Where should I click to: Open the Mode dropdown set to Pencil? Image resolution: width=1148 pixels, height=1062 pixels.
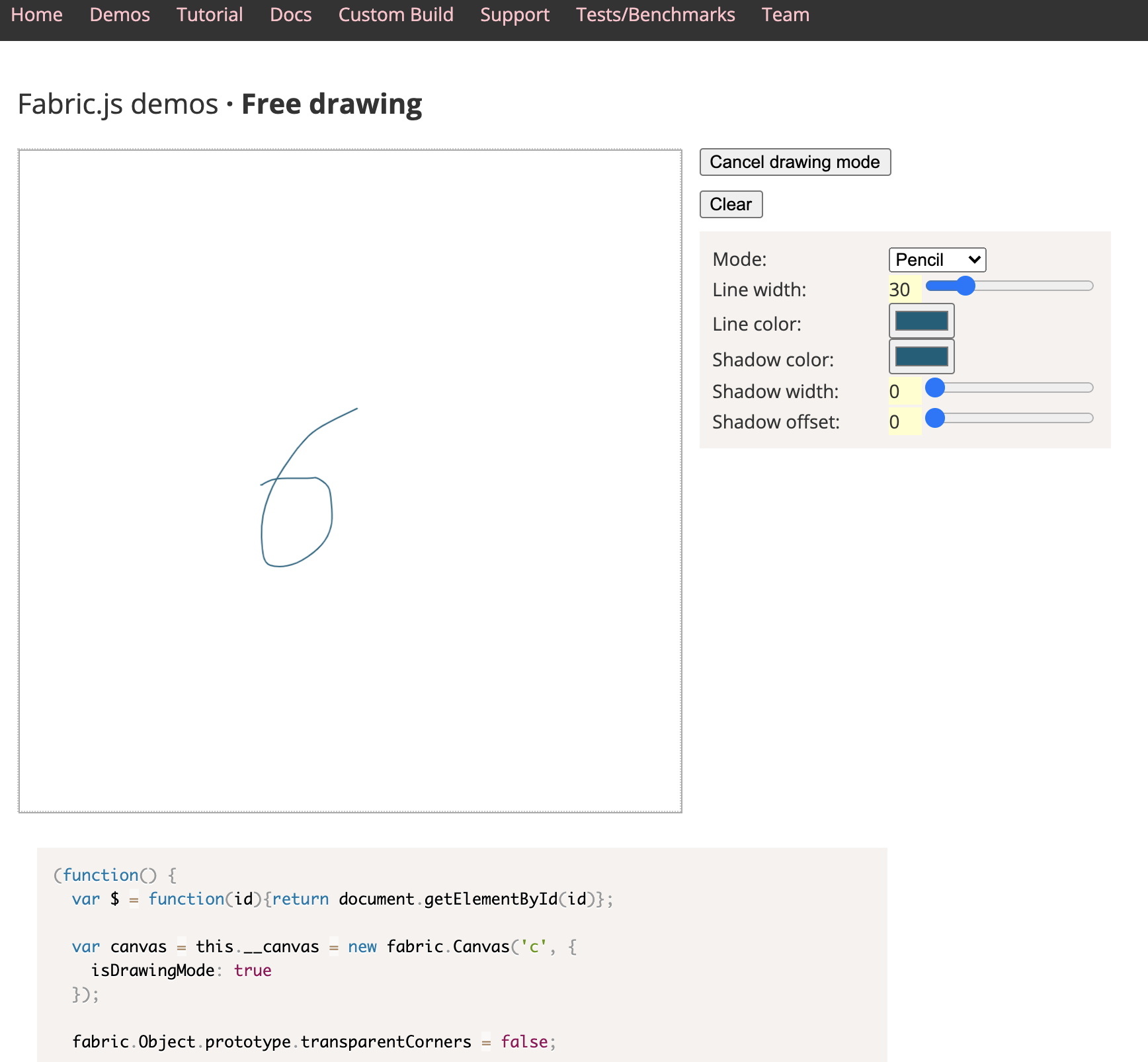937,260
